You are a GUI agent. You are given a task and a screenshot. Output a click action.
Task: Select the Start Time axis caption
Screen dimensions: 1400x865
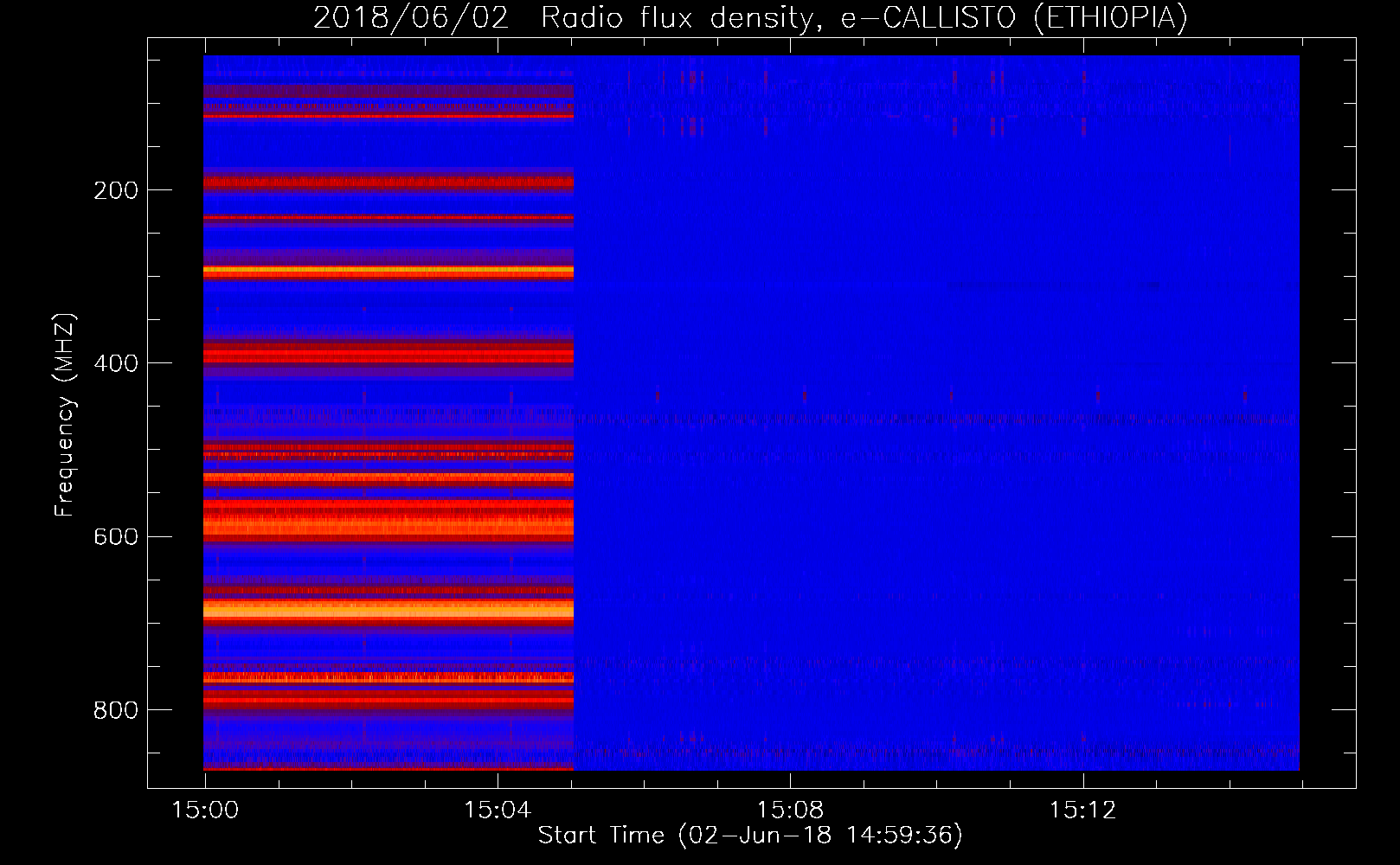750,836
